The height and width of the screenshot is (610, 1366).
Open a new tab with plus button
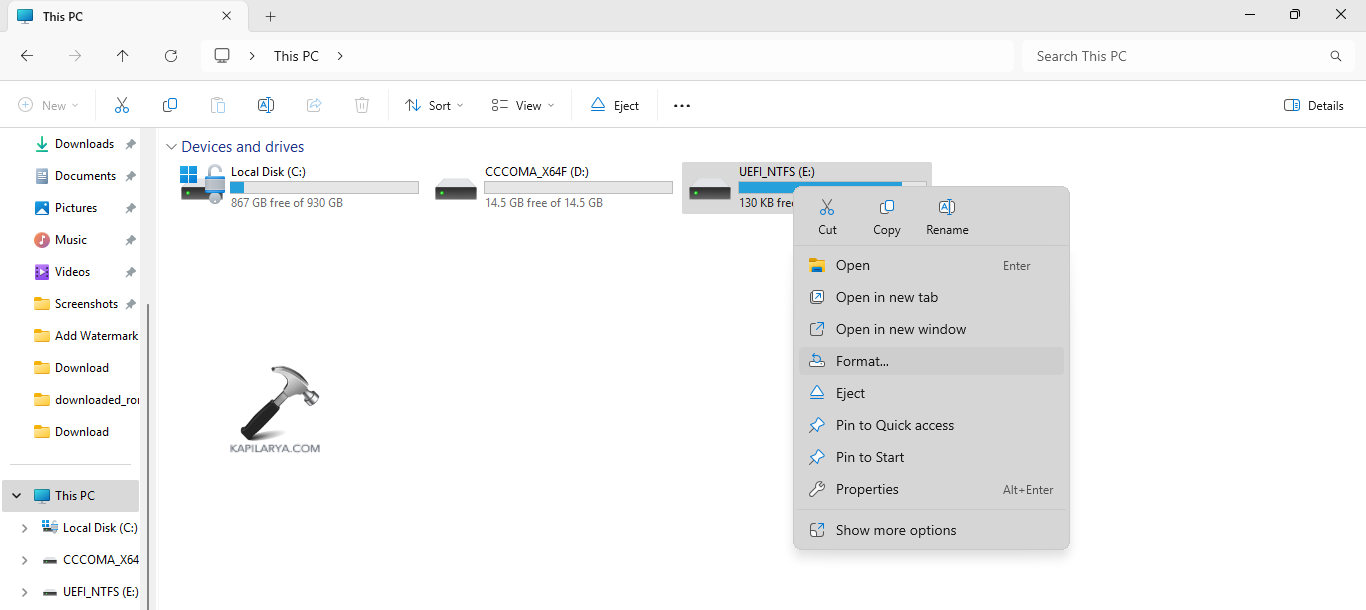coord(270,16)
